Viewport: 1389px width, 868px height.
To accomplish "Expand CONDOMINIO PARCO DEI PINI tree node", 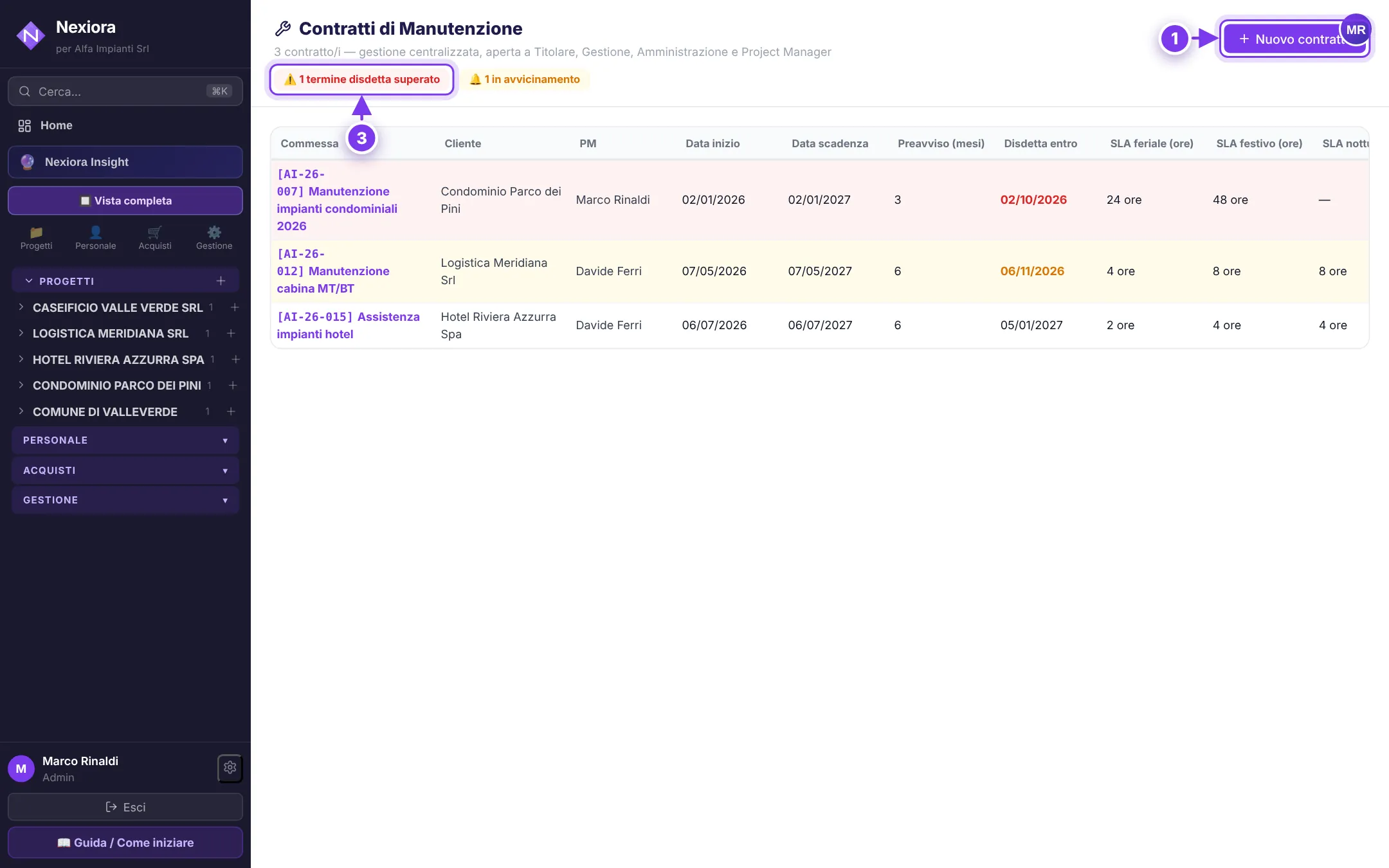I will point(21,385).
